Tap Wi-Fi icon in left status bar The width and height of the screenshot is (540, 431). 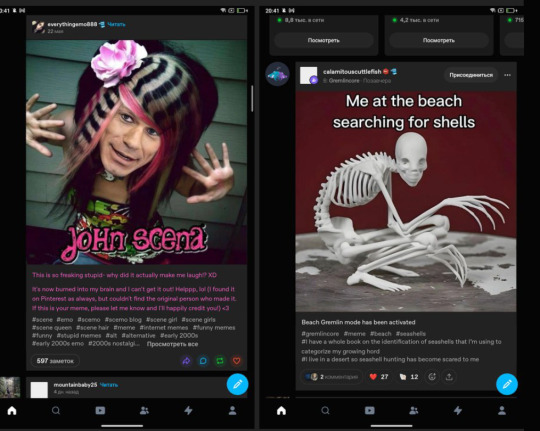(x=223, y=11)
